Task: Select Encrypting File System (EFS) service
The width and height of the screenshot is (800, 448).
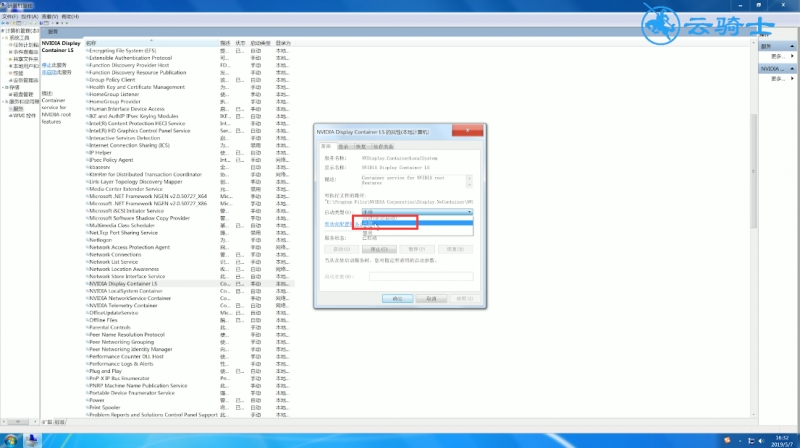Action: (122, 51)
